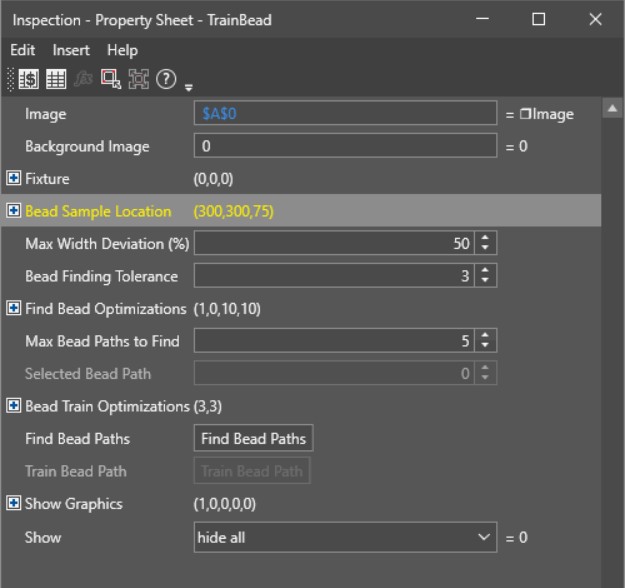The height and width of the screenshot is (588, 625).
Task: Open help via question mark icon
Action: pyautogui.click(x=166, y=80)
